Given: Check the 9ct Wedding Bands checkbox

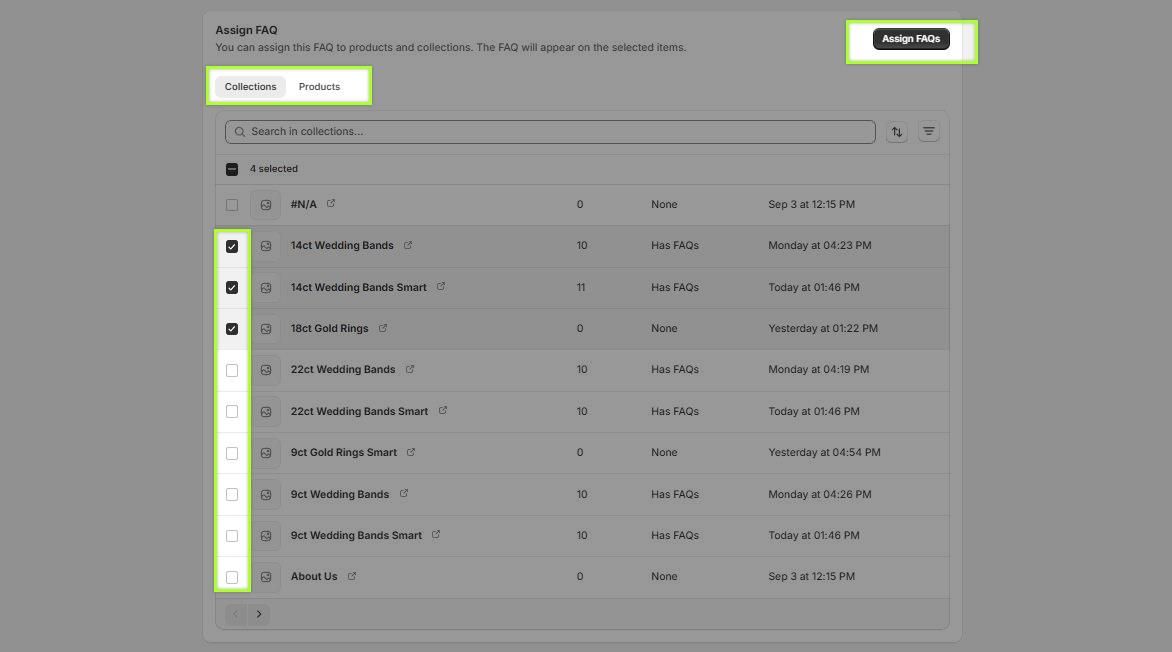Looking at the screenshot, I should [x=232, y=494].
